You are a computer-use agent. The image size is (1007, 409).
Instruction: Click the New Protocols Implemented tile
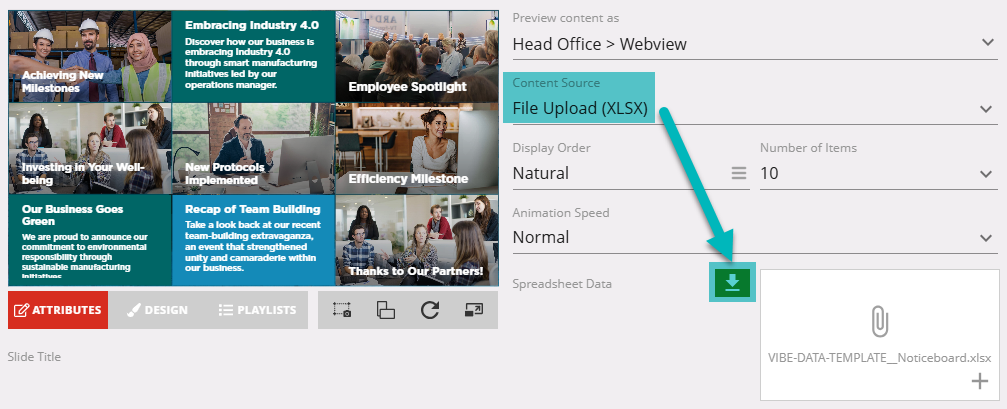click(253, 148)
